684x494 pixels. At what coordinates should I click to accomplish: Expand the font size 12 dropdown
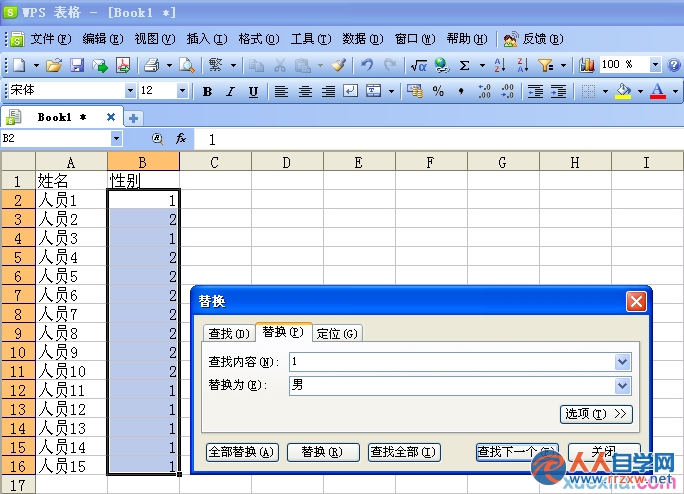182,91
